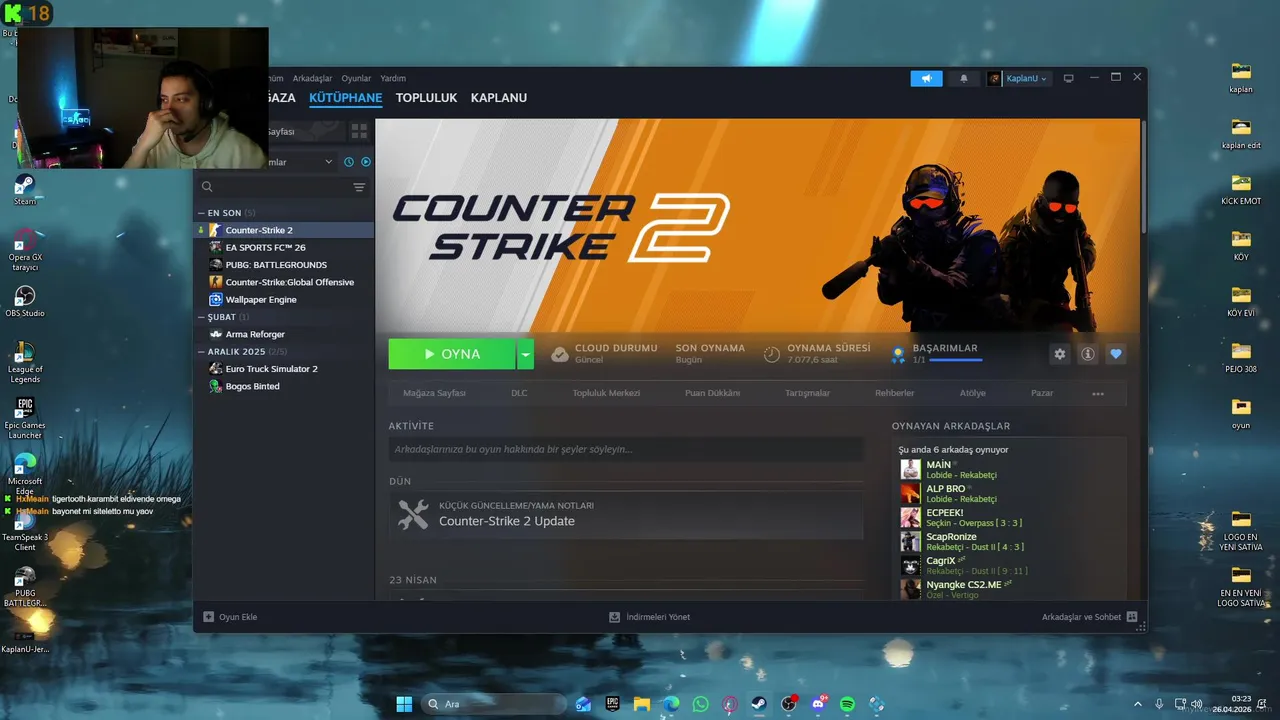This screenshot has width=1280, height=720.
Task: Switch to KÜTÜPHANE tab
Action: pyautogui.click(x=345, y=98)
